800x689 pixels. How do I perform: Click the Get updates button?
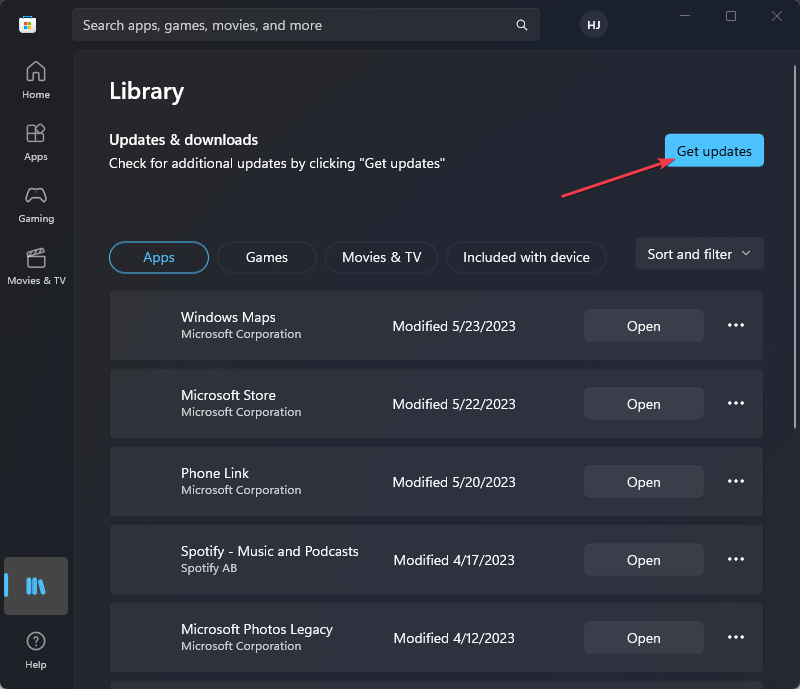714,151
